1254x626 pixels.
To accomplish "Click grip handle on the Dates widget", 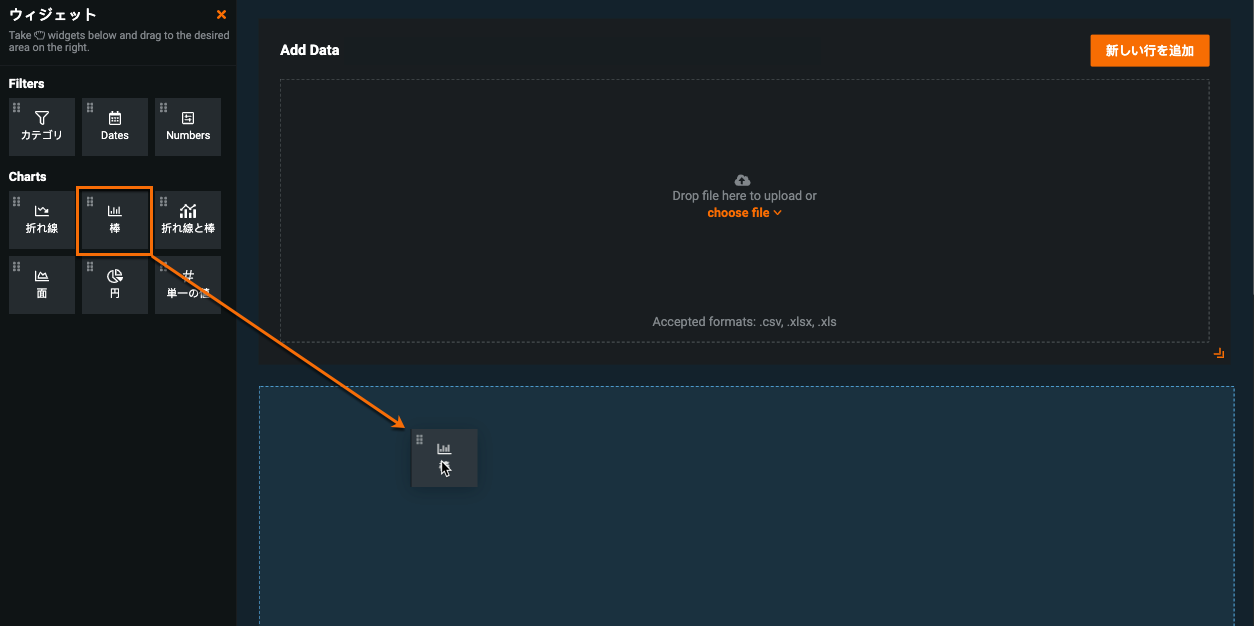I will coord(90,107).
